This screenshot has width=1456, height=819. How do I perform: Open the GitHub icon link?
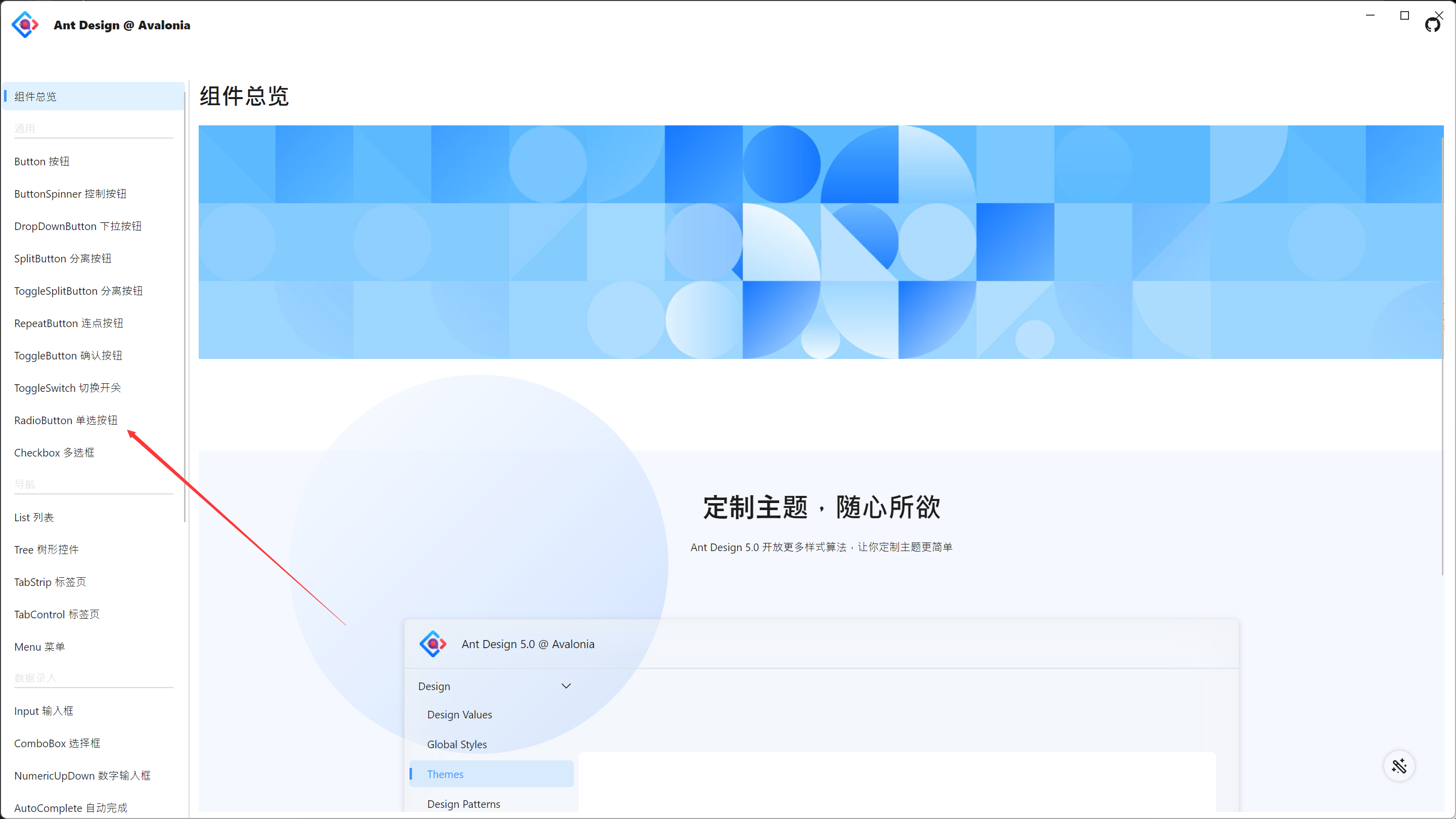click(x=1432, y=25)
